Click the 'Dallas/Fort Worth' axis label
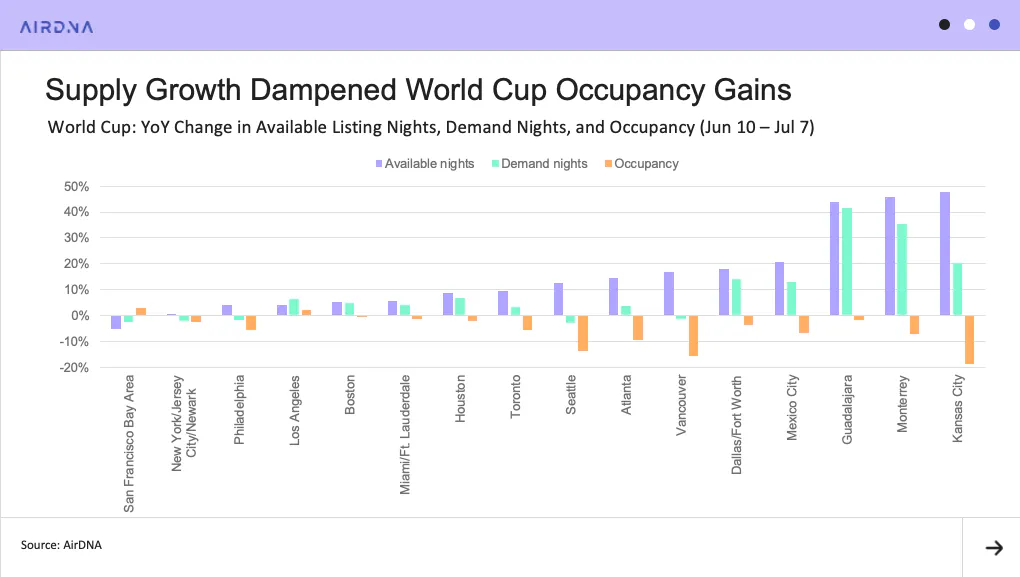 click(x=736, y=425)
